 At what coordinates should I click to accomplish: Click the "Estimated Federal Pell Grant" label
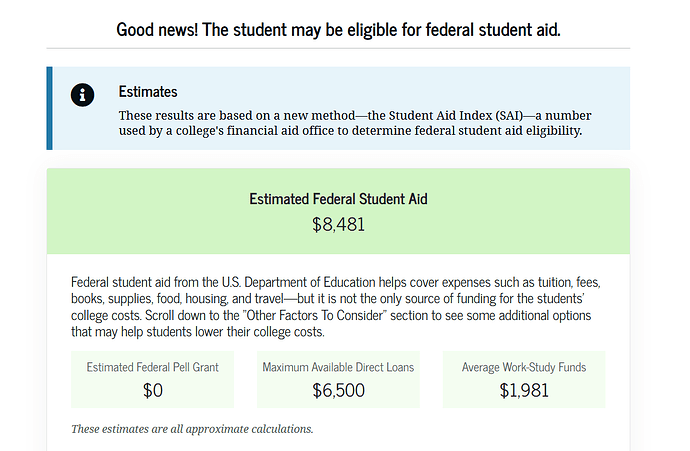[x=153, y=367]
